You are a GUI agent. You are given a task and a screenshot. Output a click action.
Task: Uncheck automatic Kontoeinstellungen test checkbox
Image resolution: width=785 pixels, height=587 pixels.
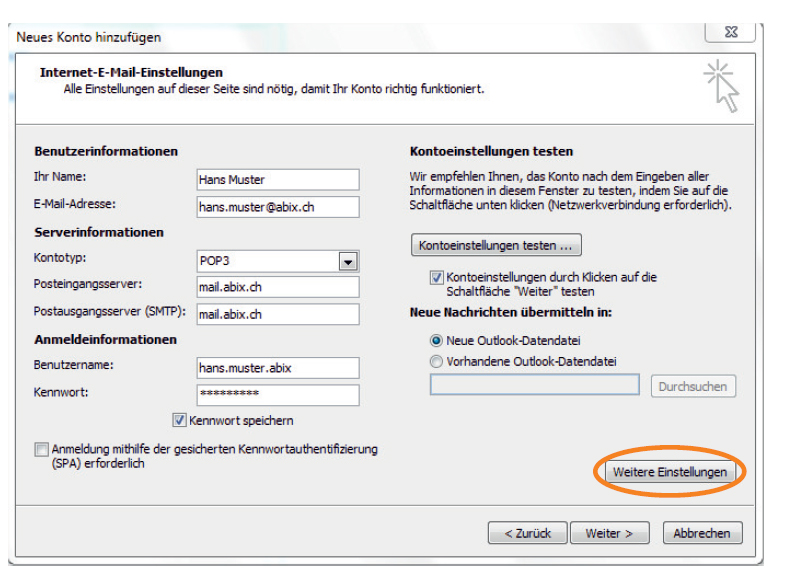click(437, 277)
